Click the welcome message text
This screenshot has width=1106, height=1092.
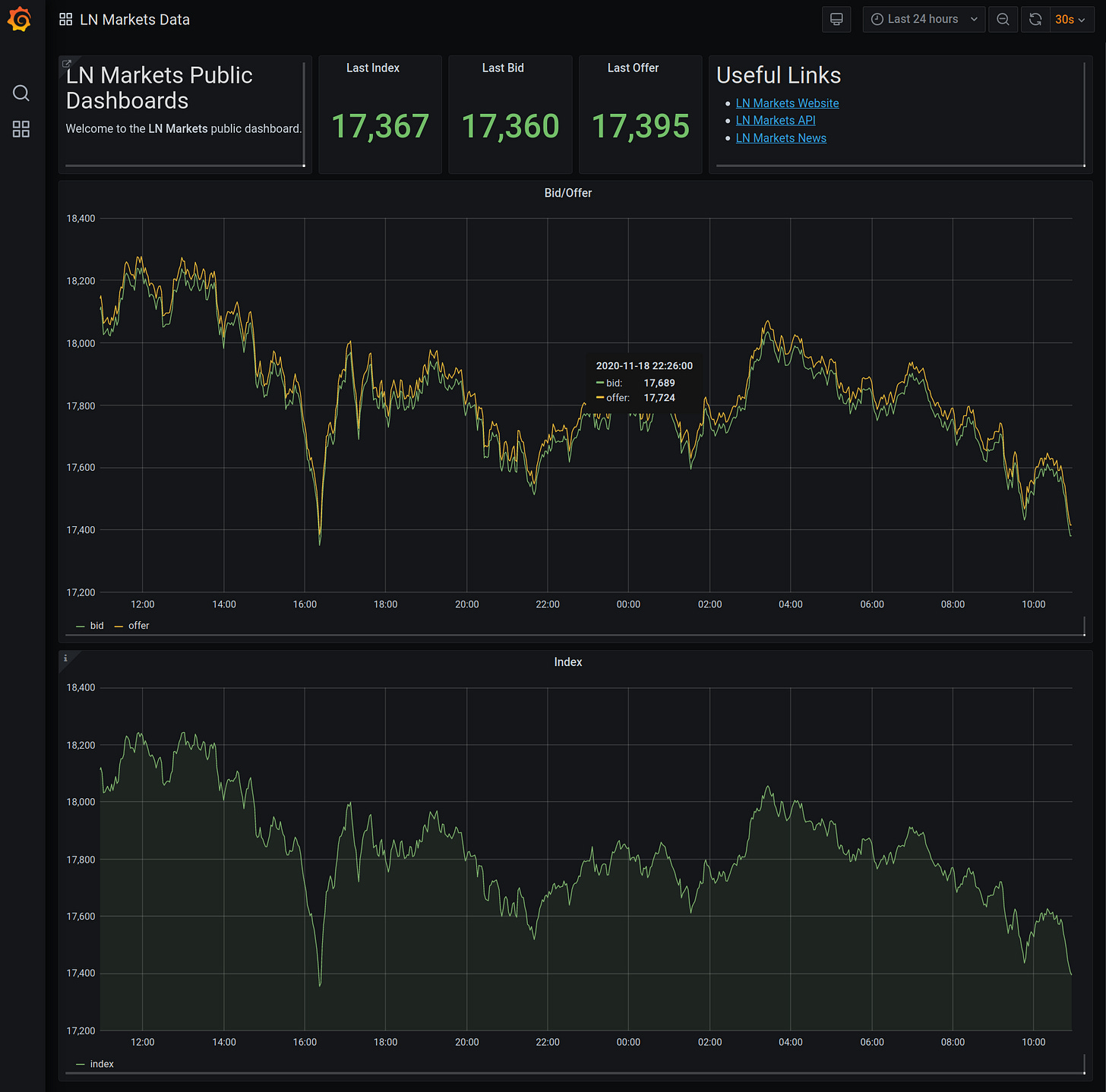184,129
